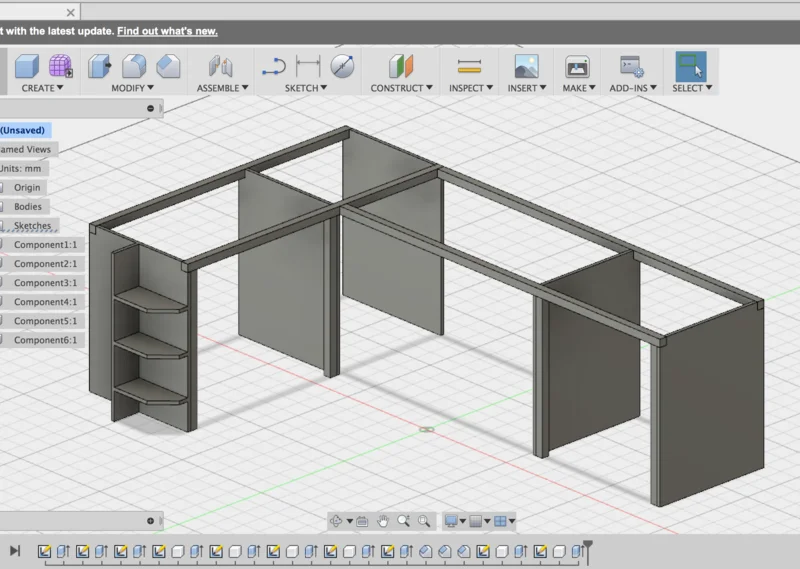Select Component6:1 in the browser

pyautogui.click(x=45, y=340)
